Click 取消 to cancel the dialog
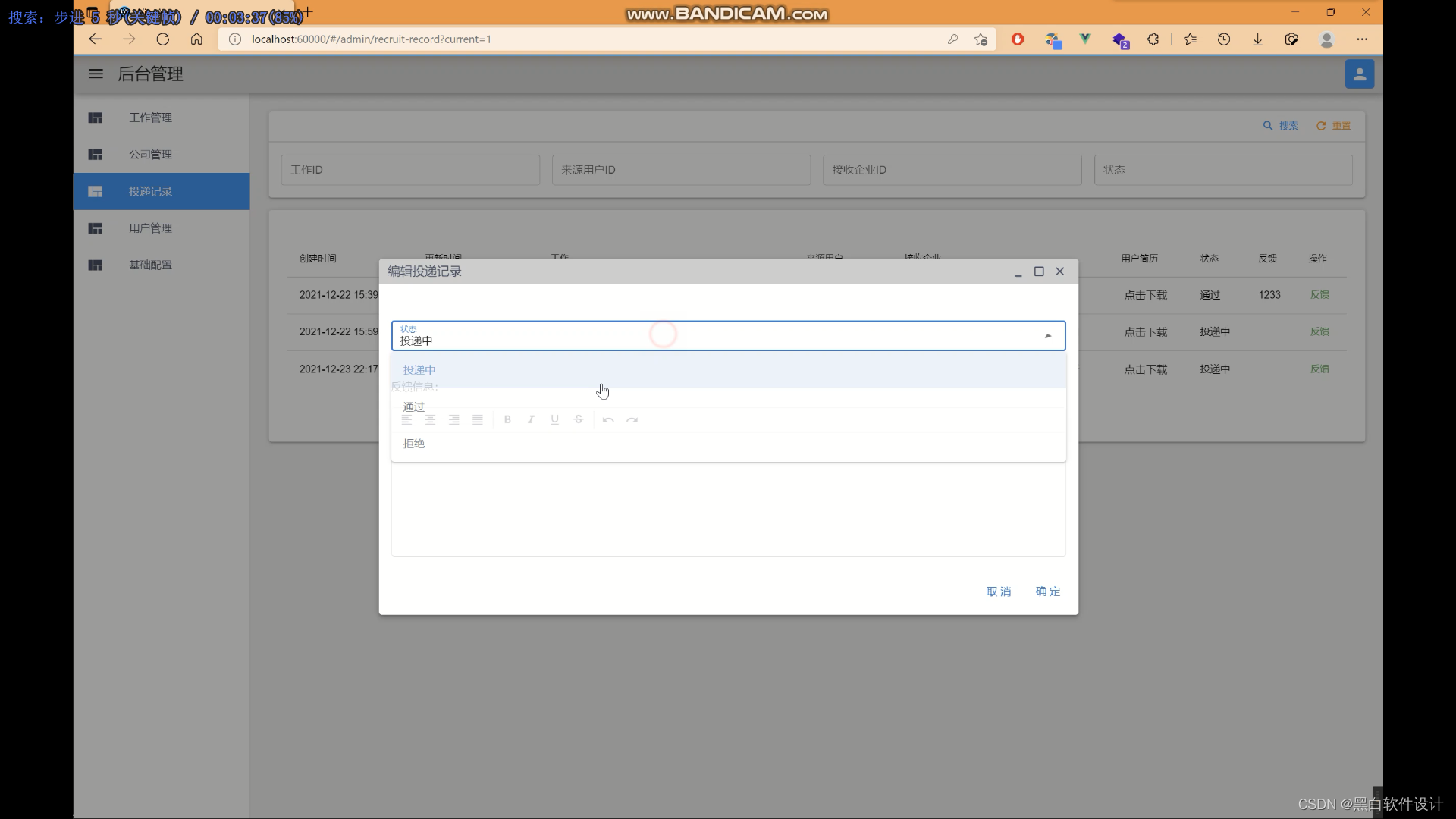 (999, 591)
